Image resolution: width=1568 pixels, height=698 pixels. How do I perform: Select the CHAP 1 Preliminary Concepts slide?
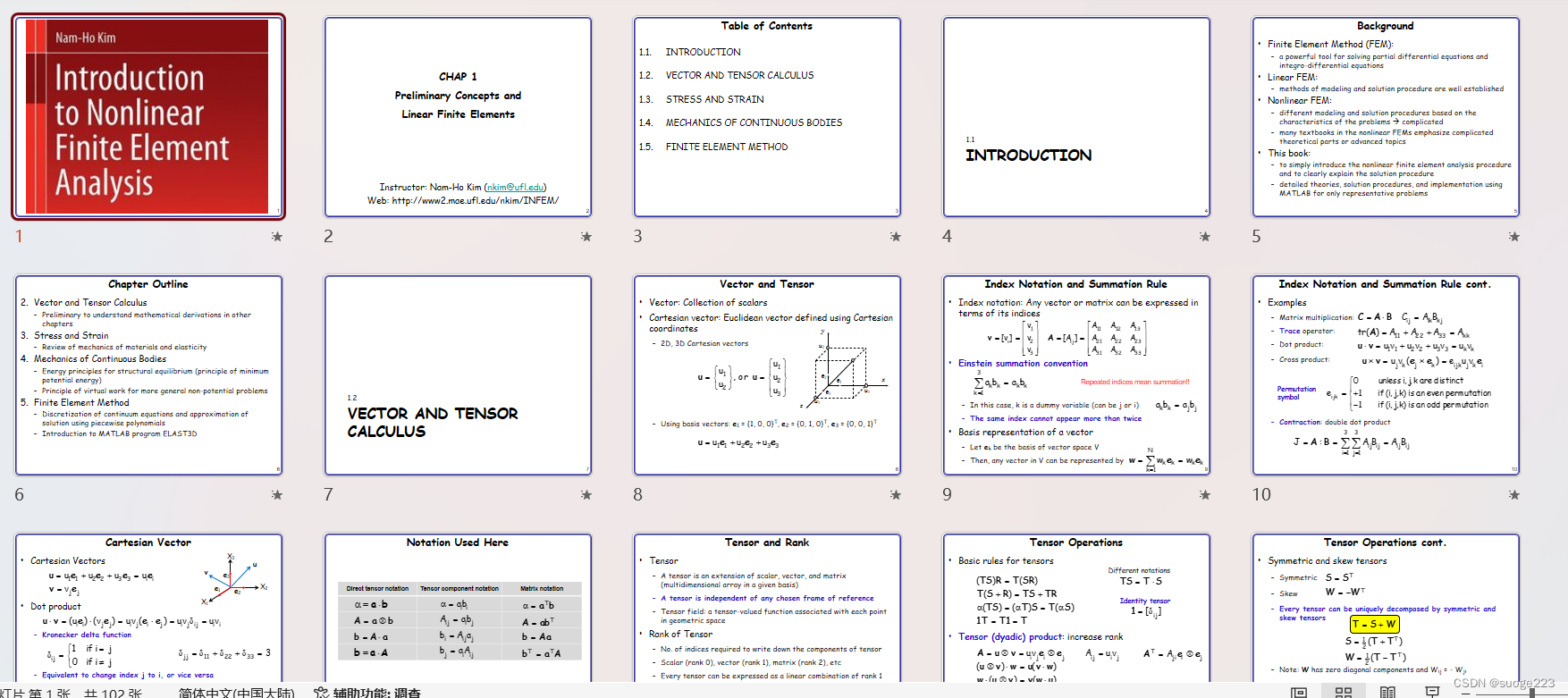click(458, 117)
